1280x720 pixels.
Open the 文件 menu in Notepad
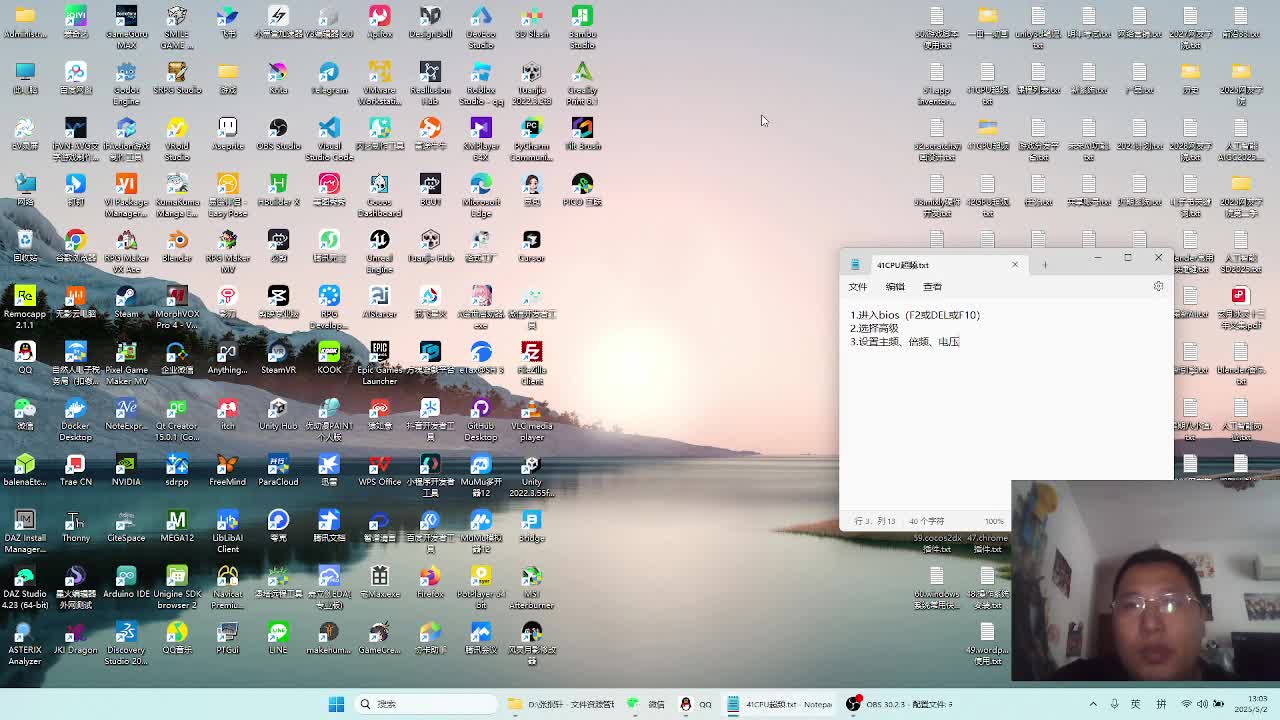tap(858, 287)
